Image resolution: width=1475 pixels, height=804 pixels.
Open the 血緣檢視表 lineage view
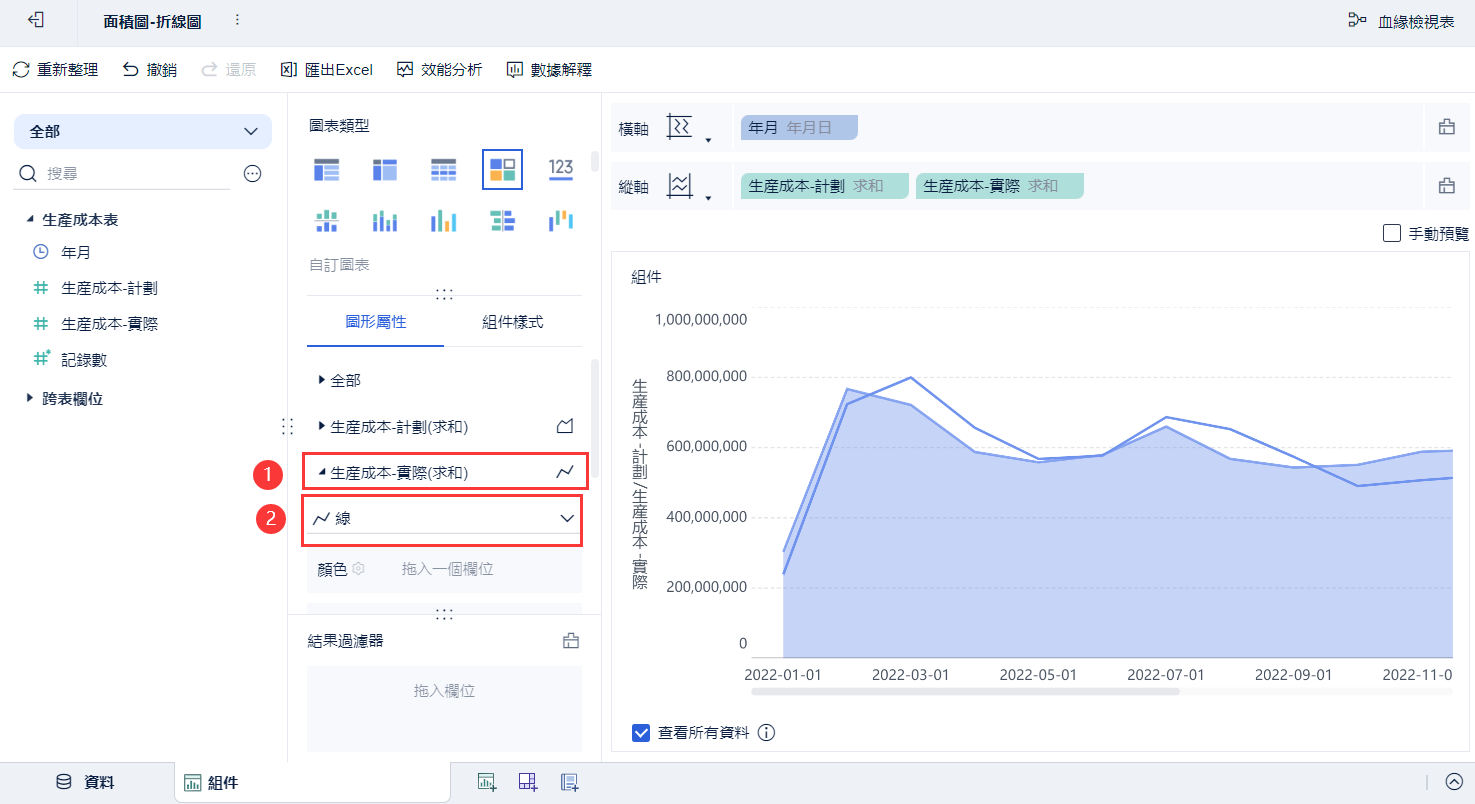1401,21
